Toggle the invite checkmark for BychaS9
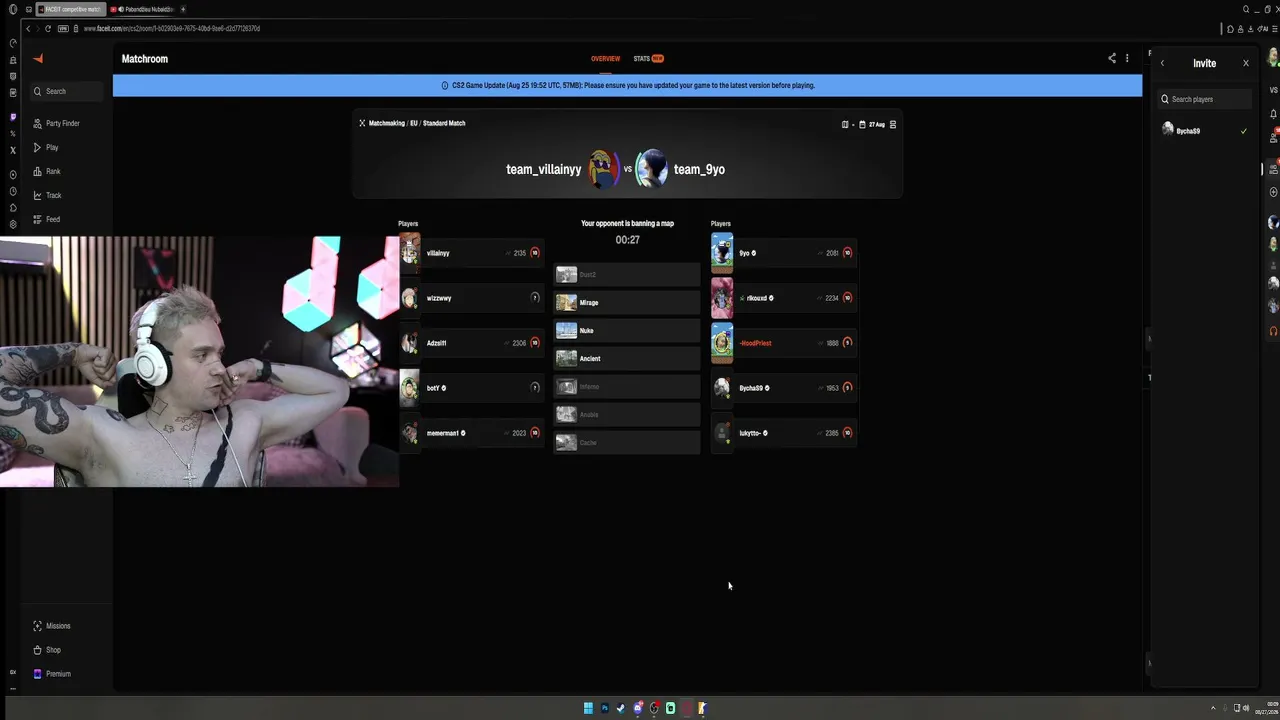1280x720 pixels. [x=1244, y=131]
